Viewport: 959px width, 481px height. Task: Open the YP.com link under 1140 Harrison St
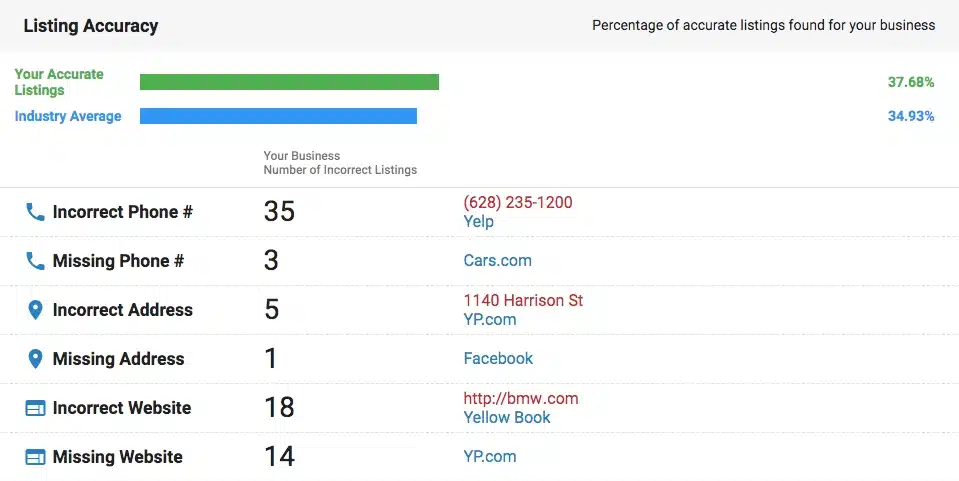pos(489,320)
